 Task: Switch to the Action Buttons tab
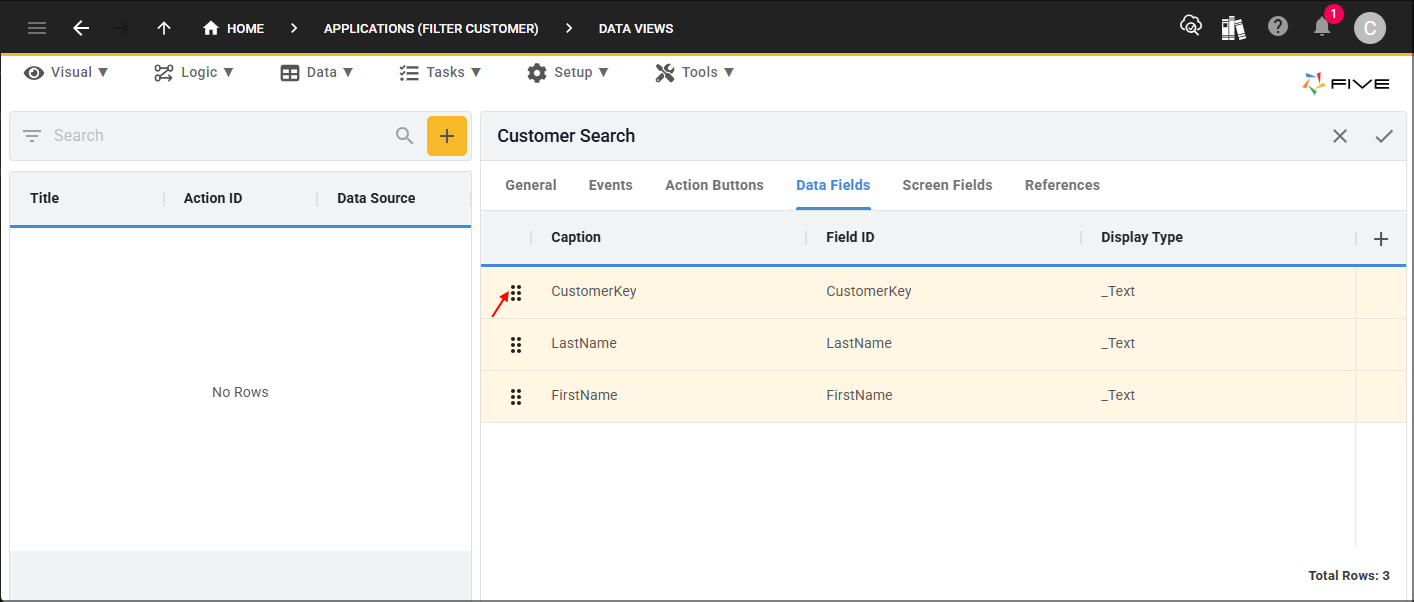pyautogui.click(x=714, y=185)
